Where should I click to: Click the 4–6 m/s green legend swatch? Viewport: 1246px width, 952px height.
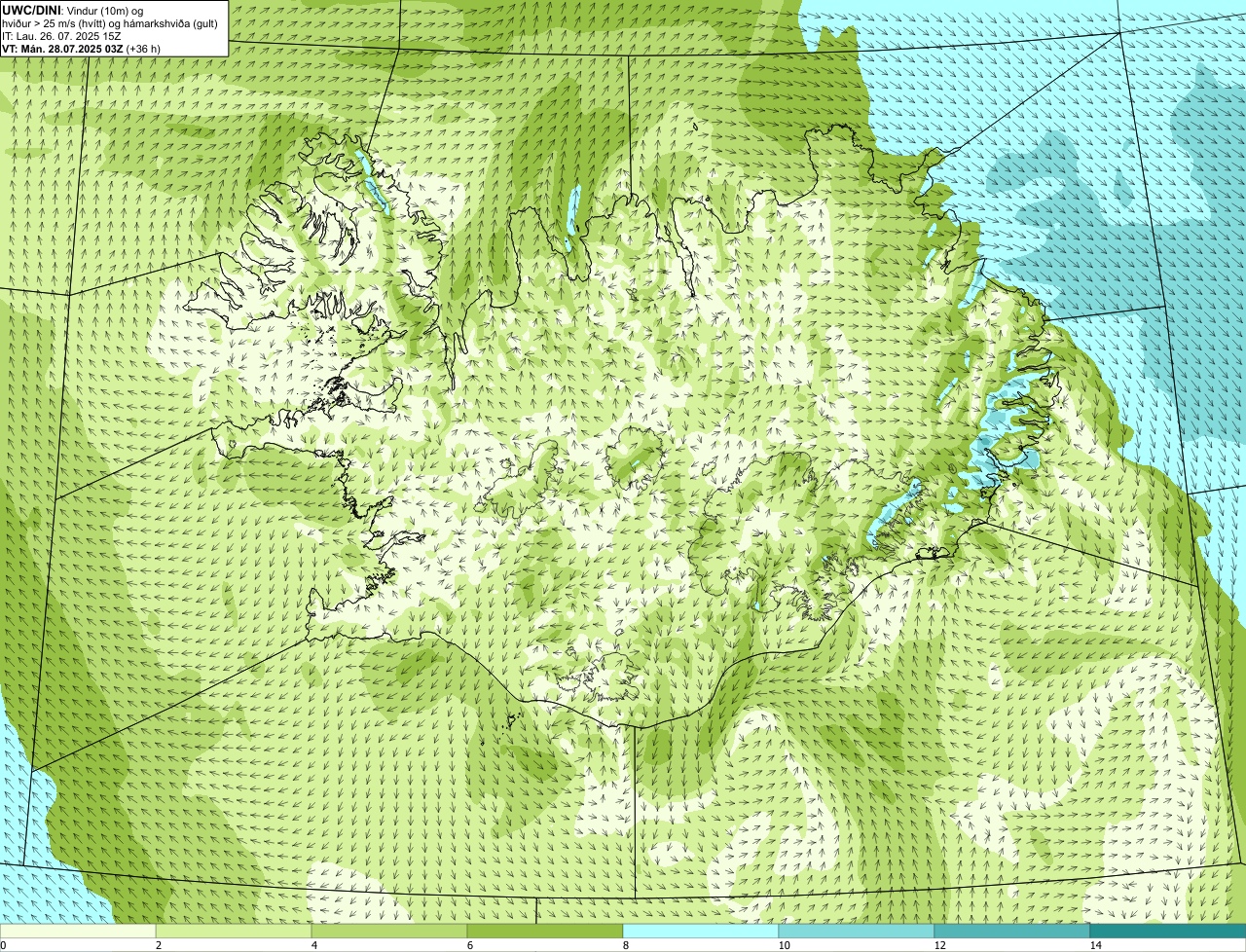pyautogui.click(x=389, y=931)
